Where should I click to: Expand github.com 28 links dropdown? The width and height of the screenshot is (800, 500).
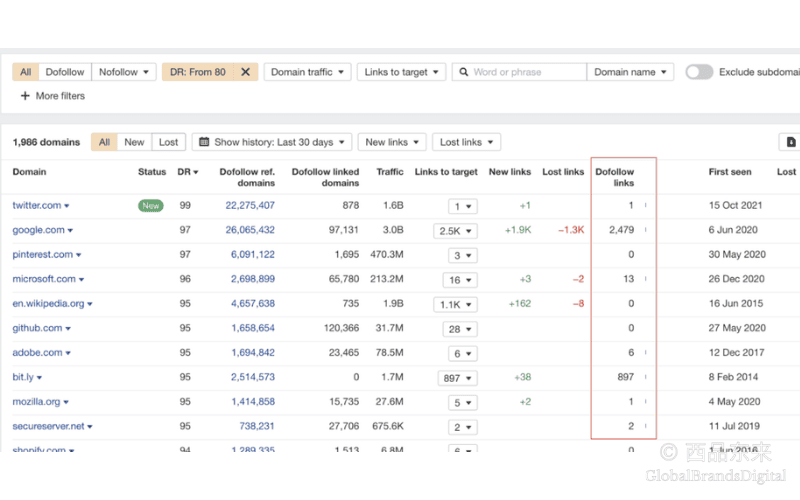pos(460,329)
